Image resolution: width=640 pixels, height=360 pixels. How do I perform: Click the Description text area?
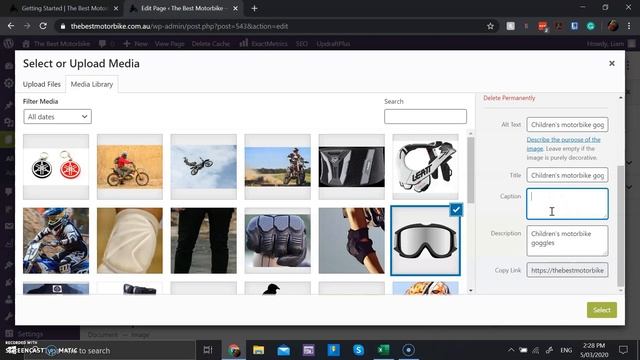click(567, 241)
